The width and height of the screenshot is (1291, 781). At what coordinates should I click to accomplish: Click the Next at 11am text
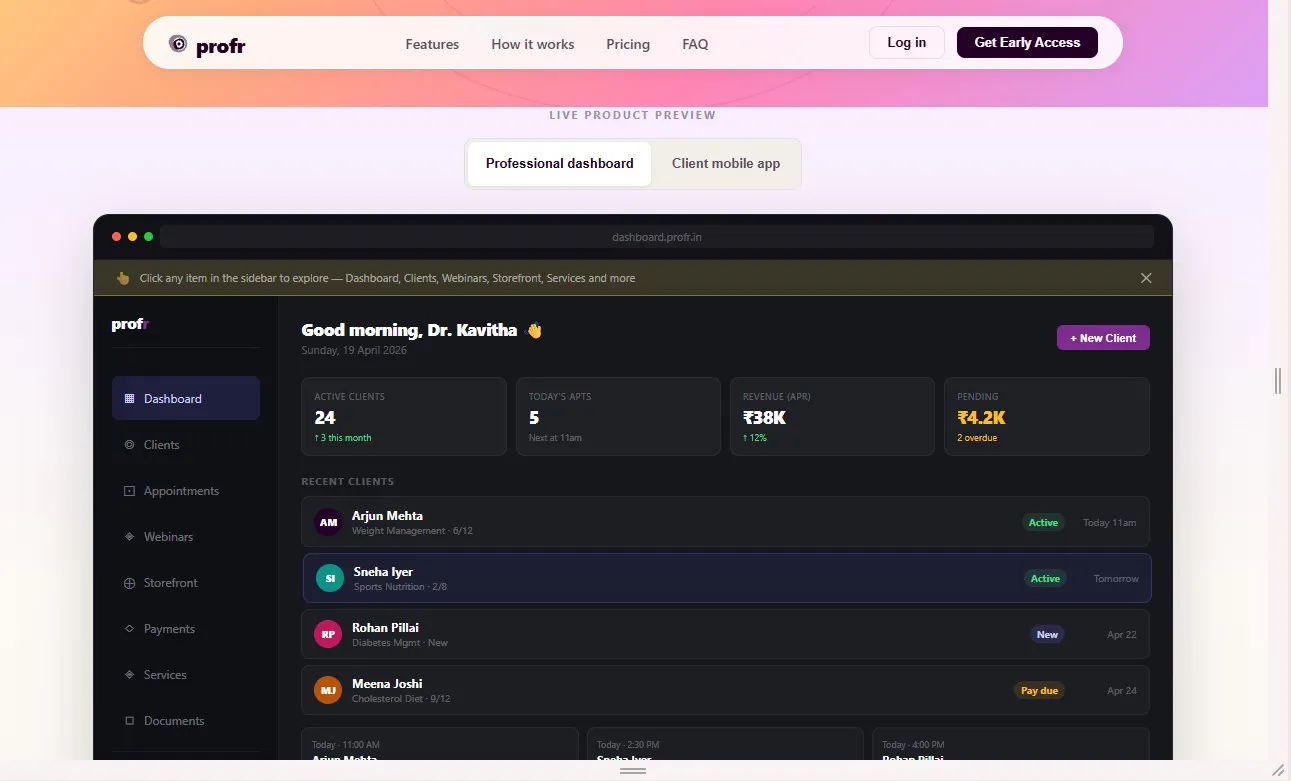555,438
